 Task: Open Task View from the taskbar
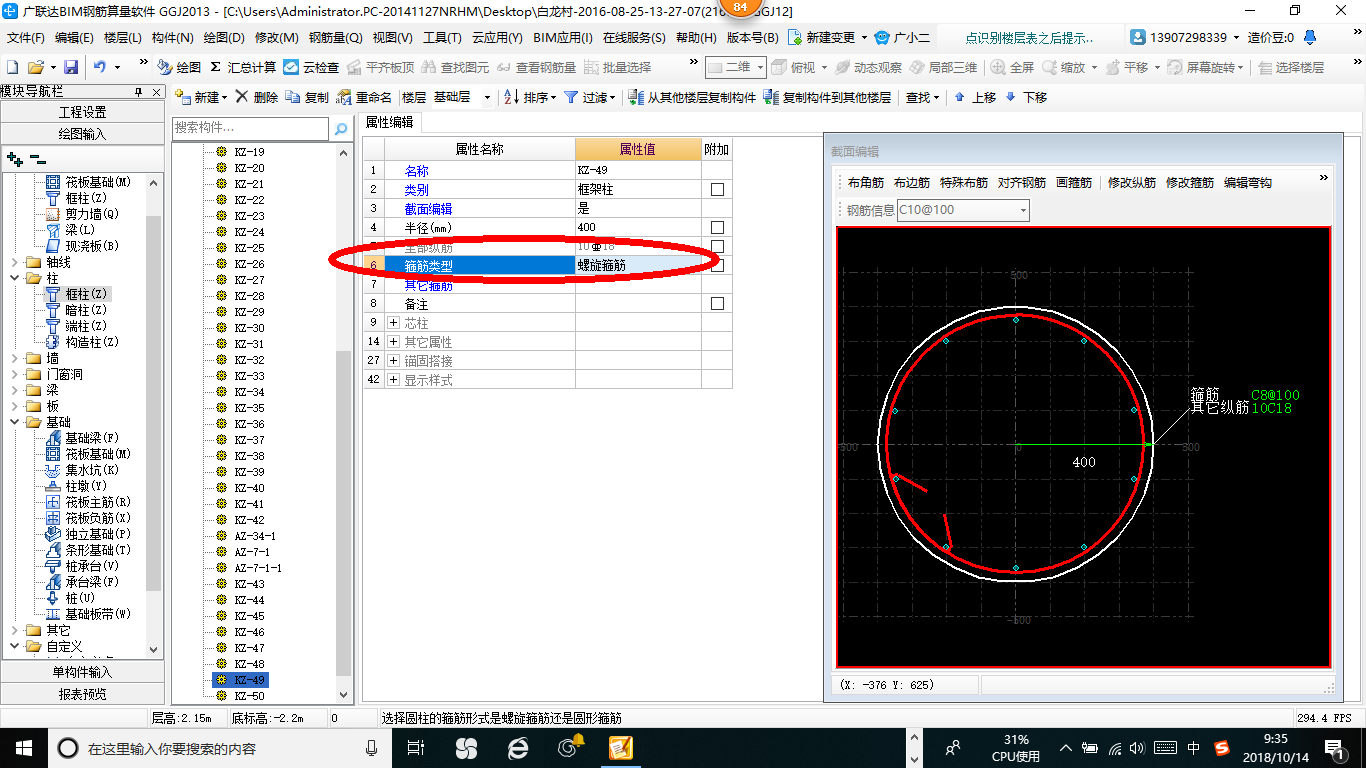click(417, 747)
